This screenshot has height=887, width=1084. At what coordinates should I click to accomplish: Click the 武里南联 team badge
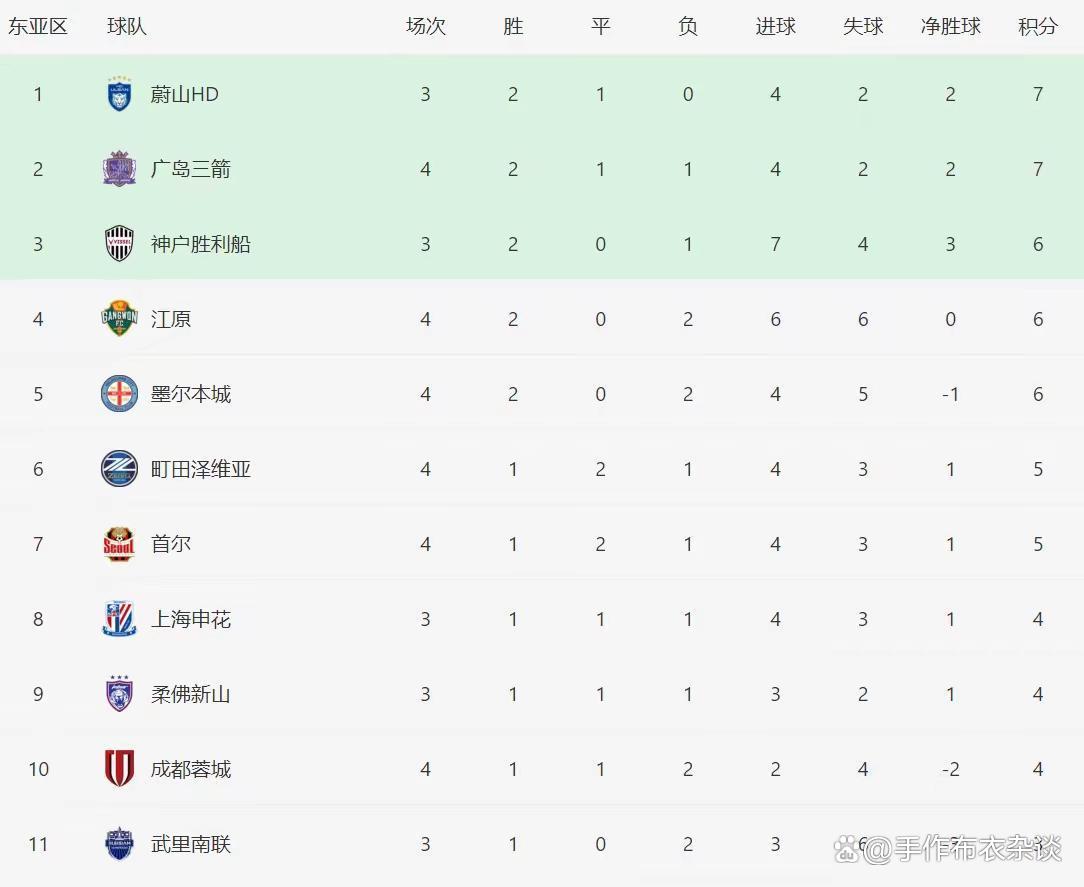119,844
